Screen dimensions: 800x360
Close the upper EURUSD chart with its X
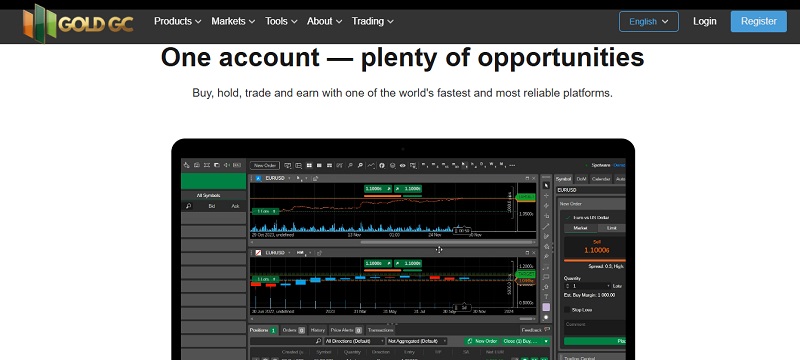tap(534, 178)
